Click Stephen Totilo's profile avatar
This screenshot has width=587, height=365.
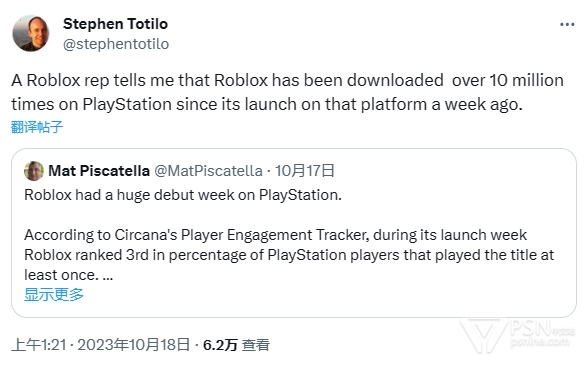31,33
